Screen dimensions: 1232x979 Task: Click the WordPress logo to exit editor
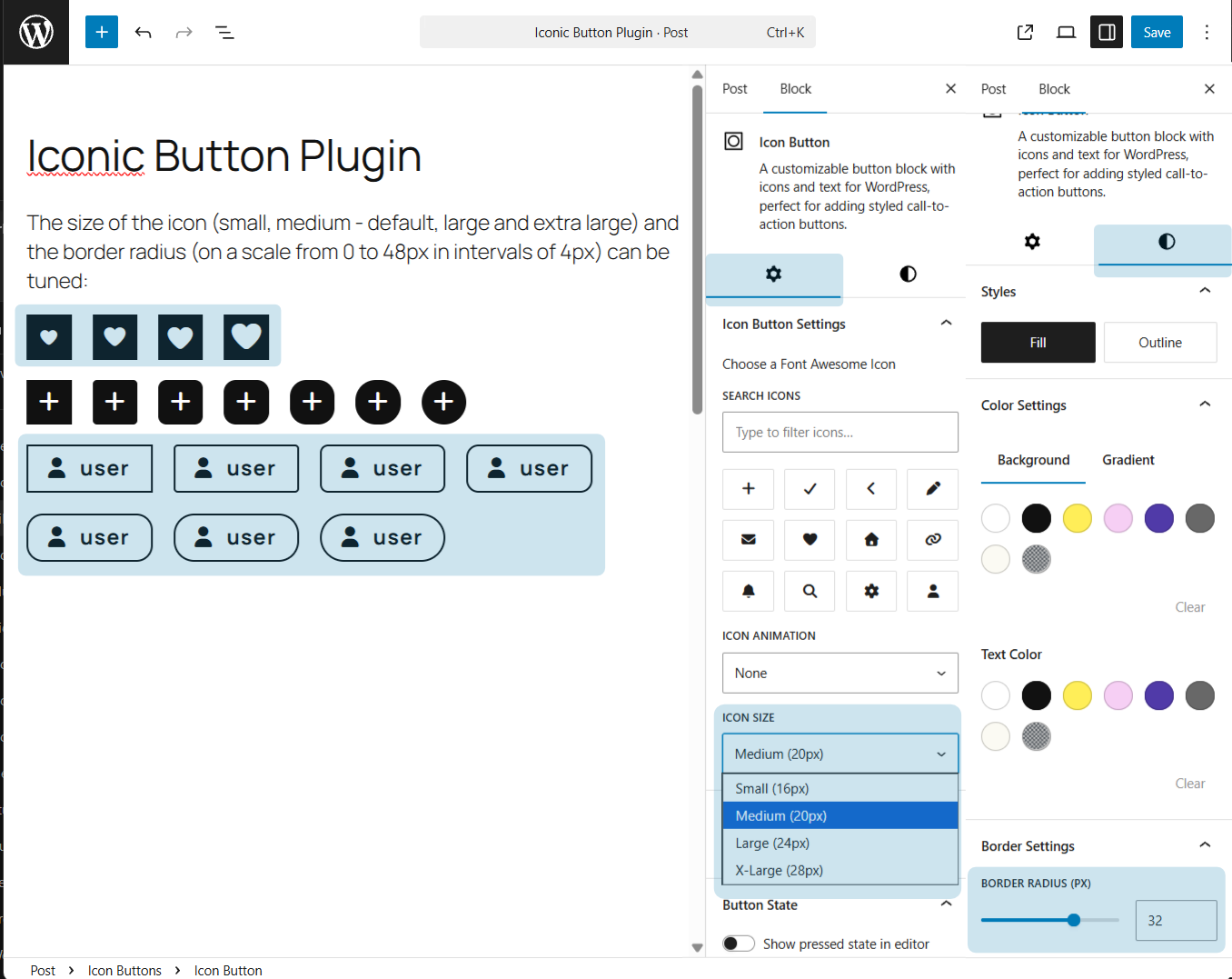click(36, 33)
